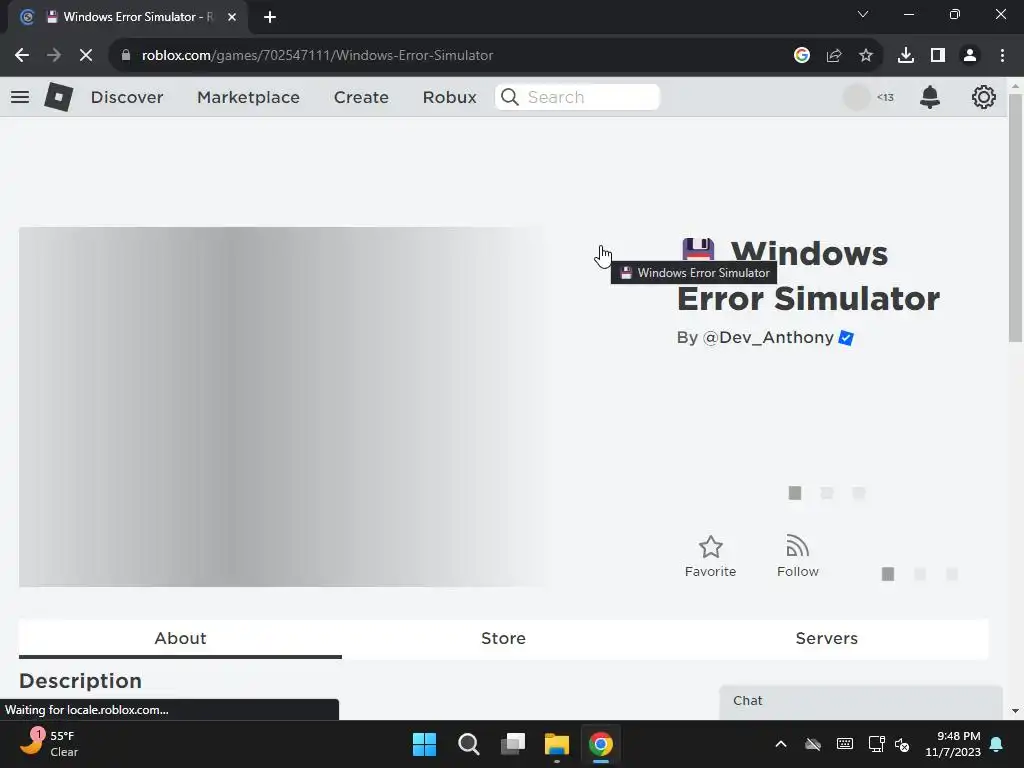The width and height of the screenshot is (1024, 768).
Task: Go to Marketplace page
Action: (248, 97)
